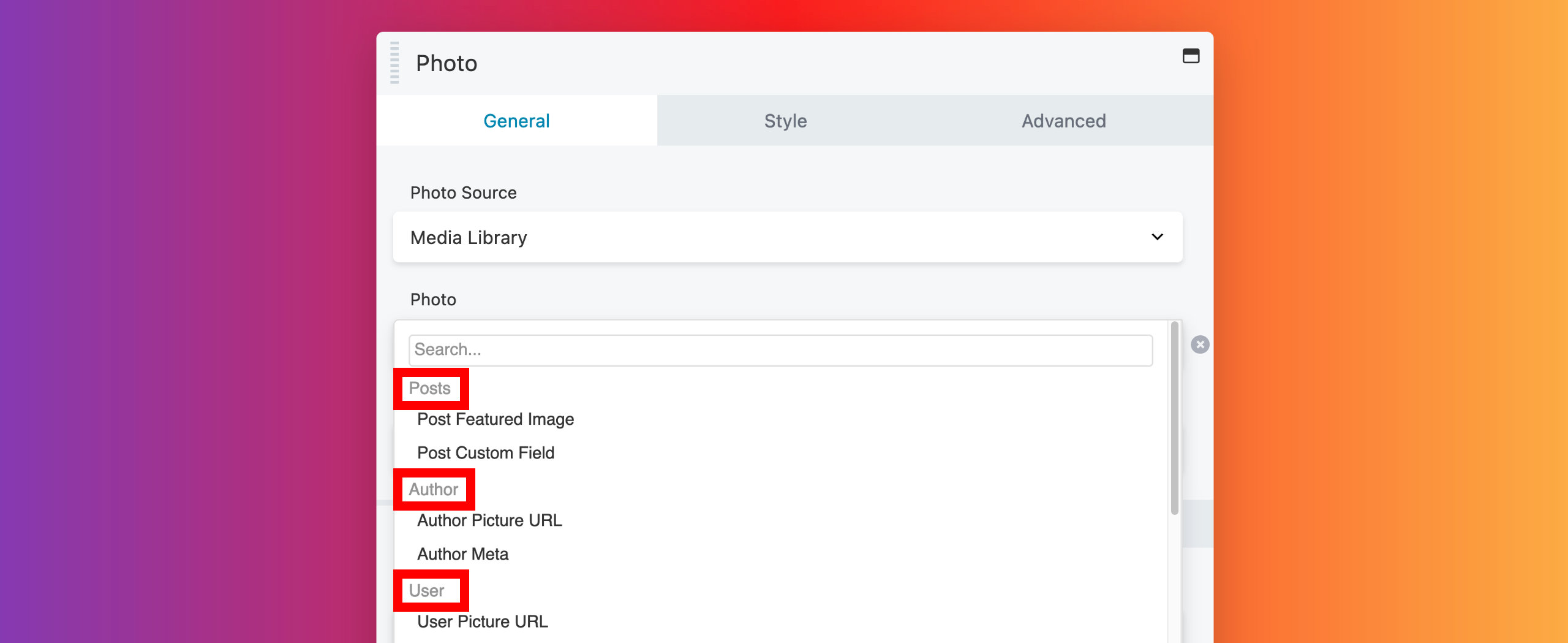This screenshot has width=1568, height=643.
Task: Click the panel drag handle beside Photo title
Action: (x=394, y=63)
